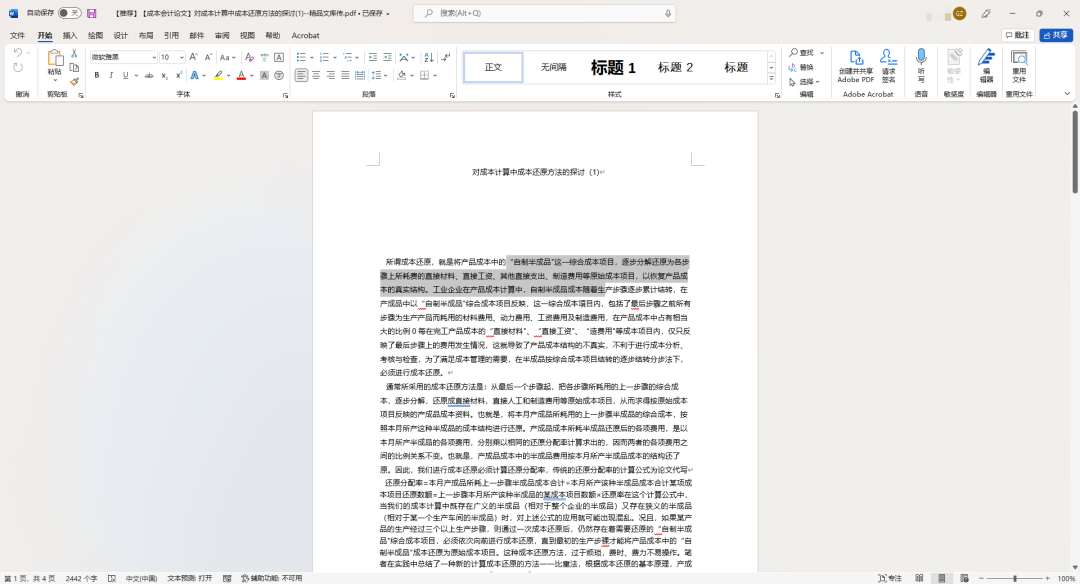The image size is (1080, 584).
Task: Toggle Focus mode in status bar
Action: [890, 578]
